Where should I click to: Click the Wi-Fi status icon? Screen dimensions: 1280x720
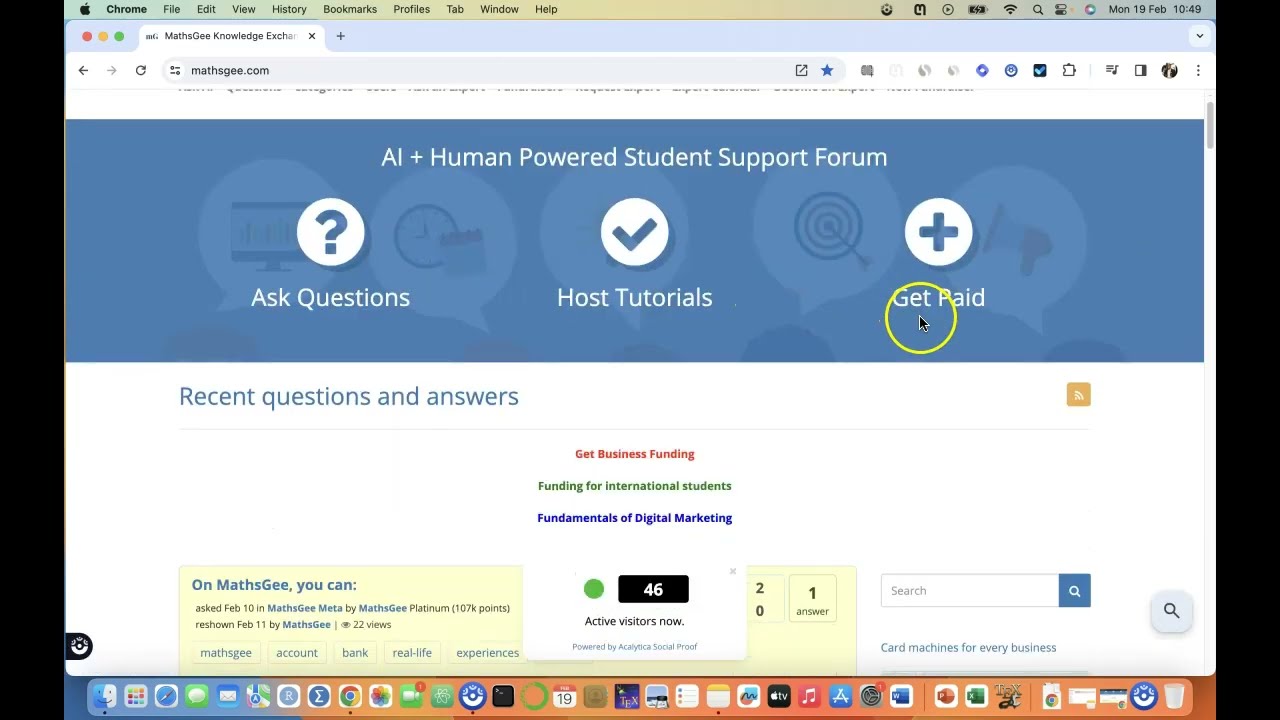coord(1010,9)
